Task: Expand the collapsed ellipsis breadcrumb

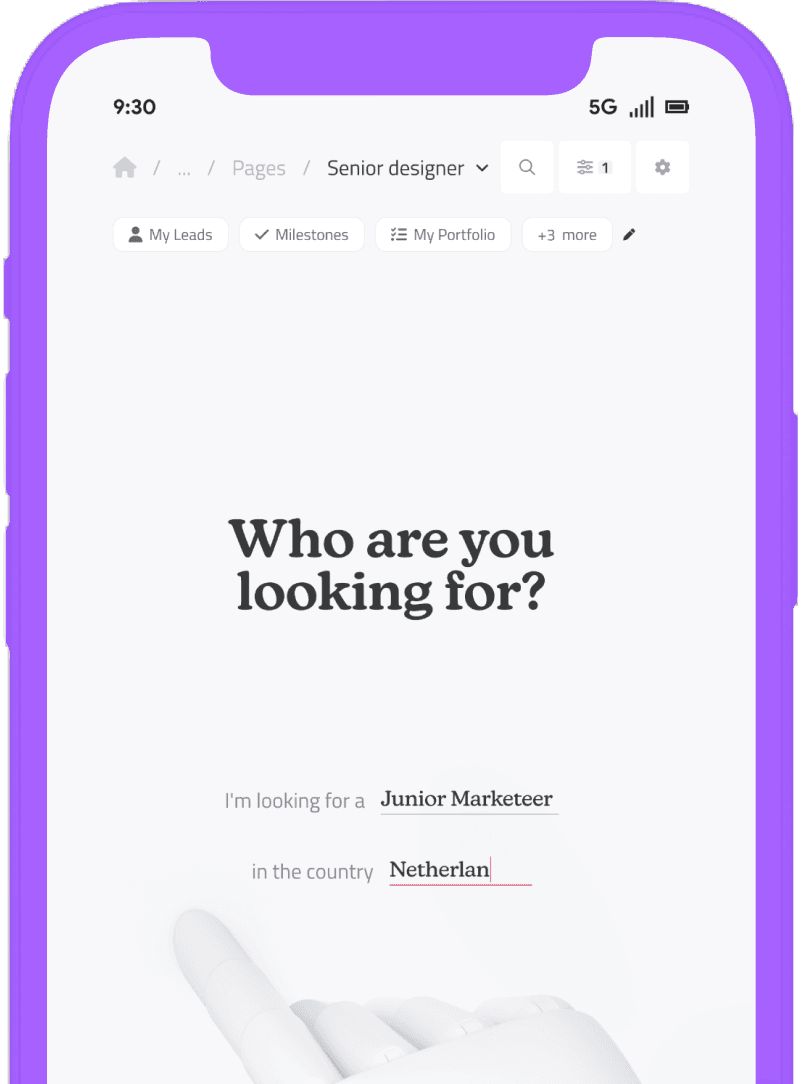Action: pyautogui.click(x=184, y=169)
